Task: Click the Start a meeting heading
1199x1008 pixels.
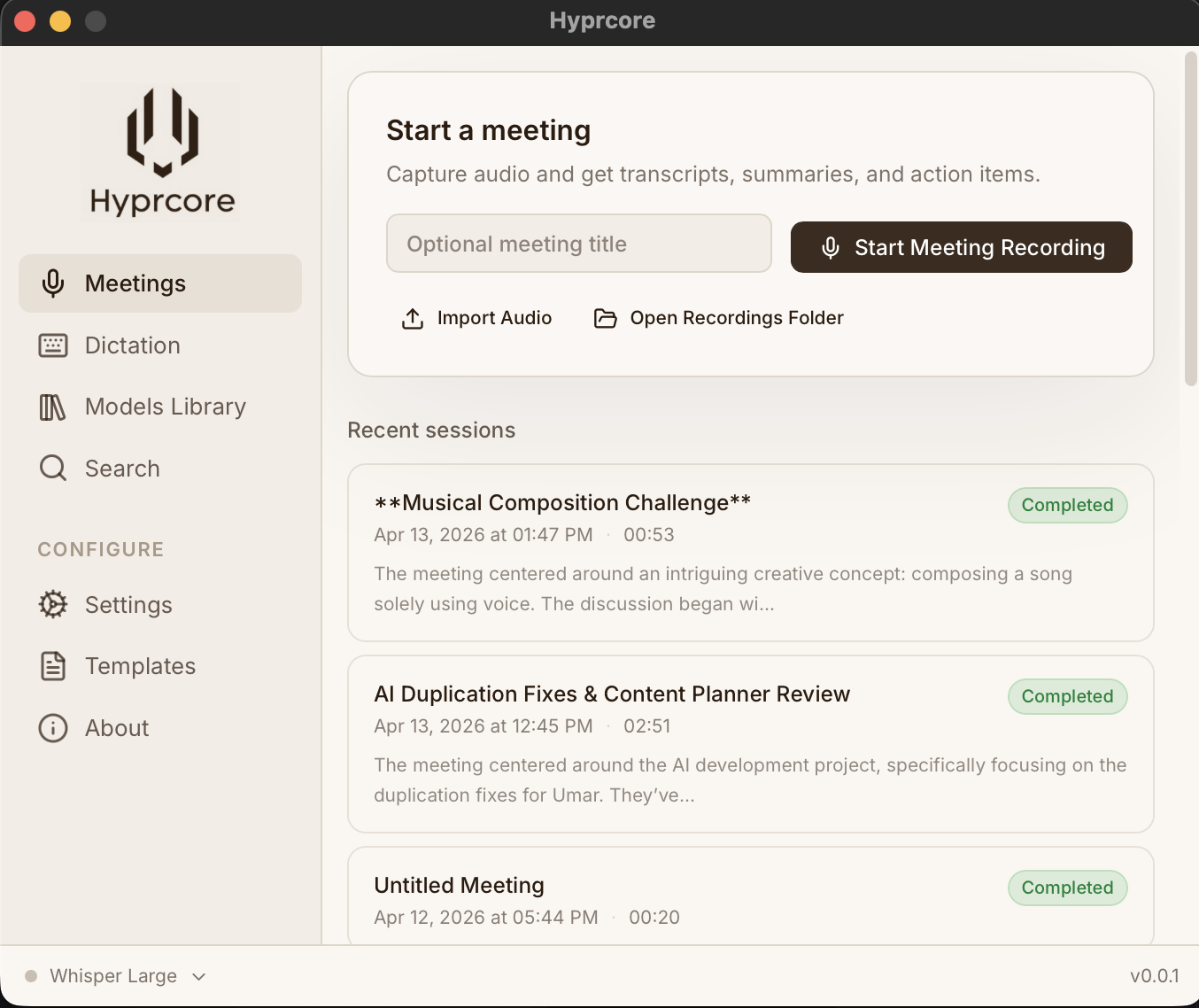Action: click(489, 131)
